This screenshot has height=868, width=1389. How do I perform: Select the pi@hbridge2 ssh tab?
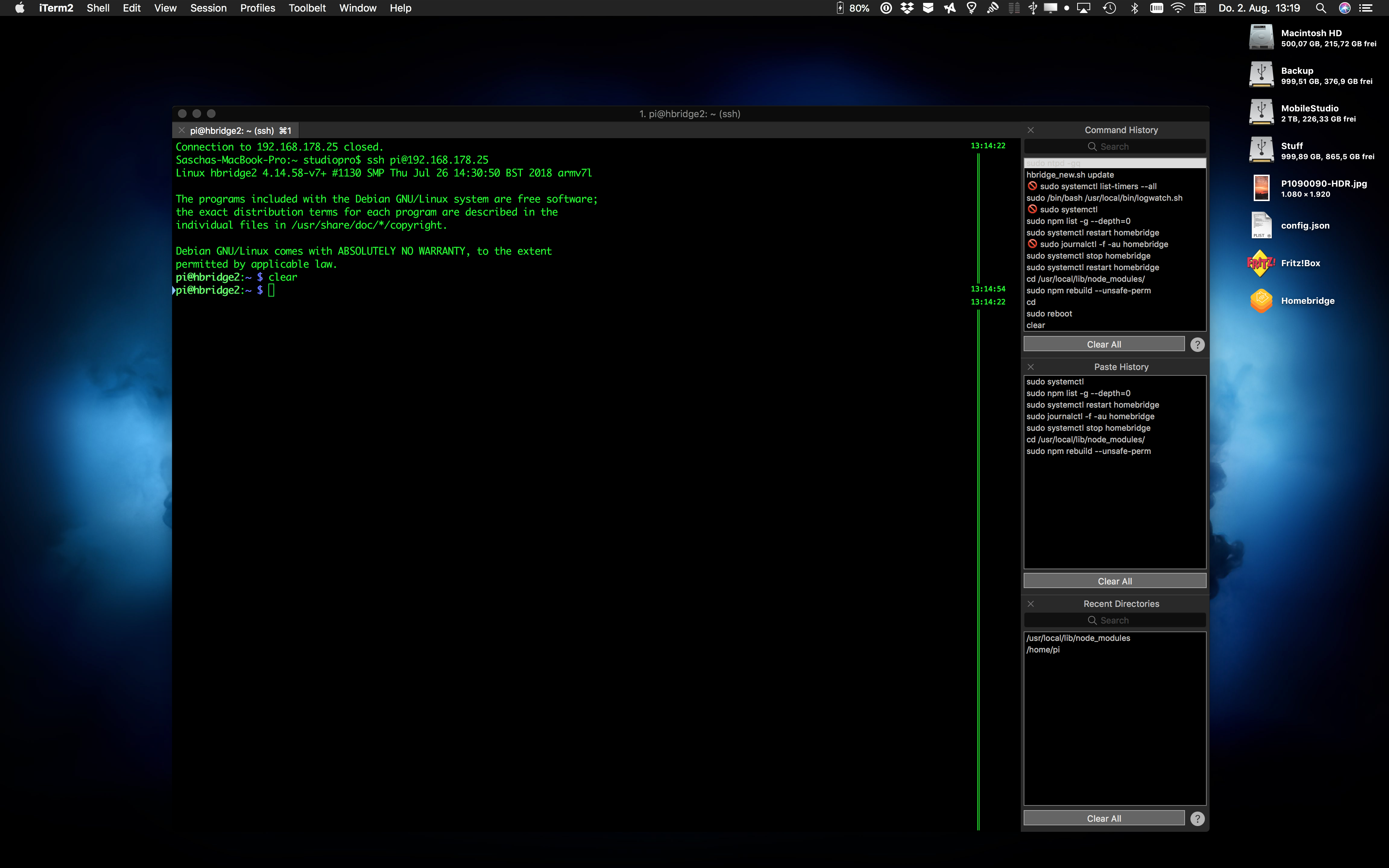pos(240,131)
